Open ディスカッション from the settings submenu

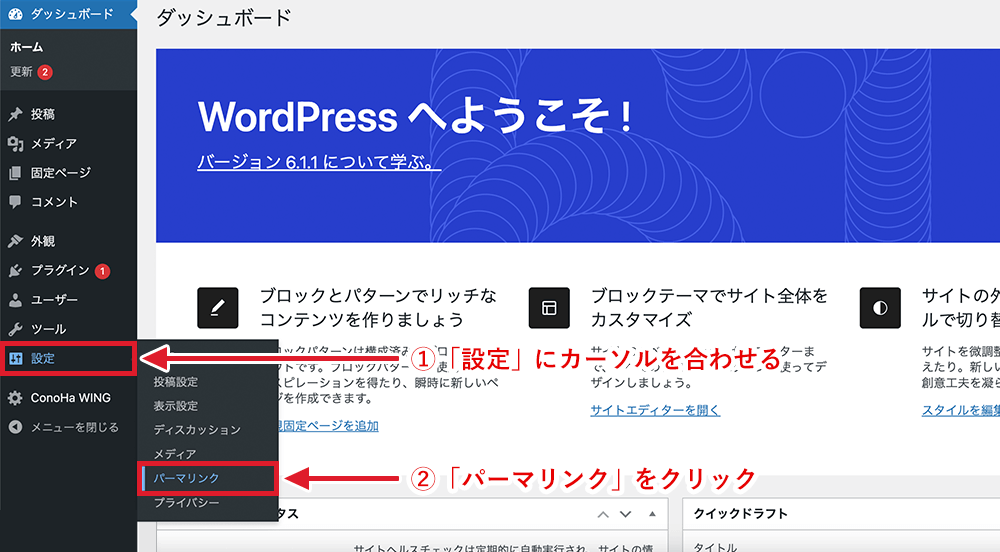coord(197,430)
